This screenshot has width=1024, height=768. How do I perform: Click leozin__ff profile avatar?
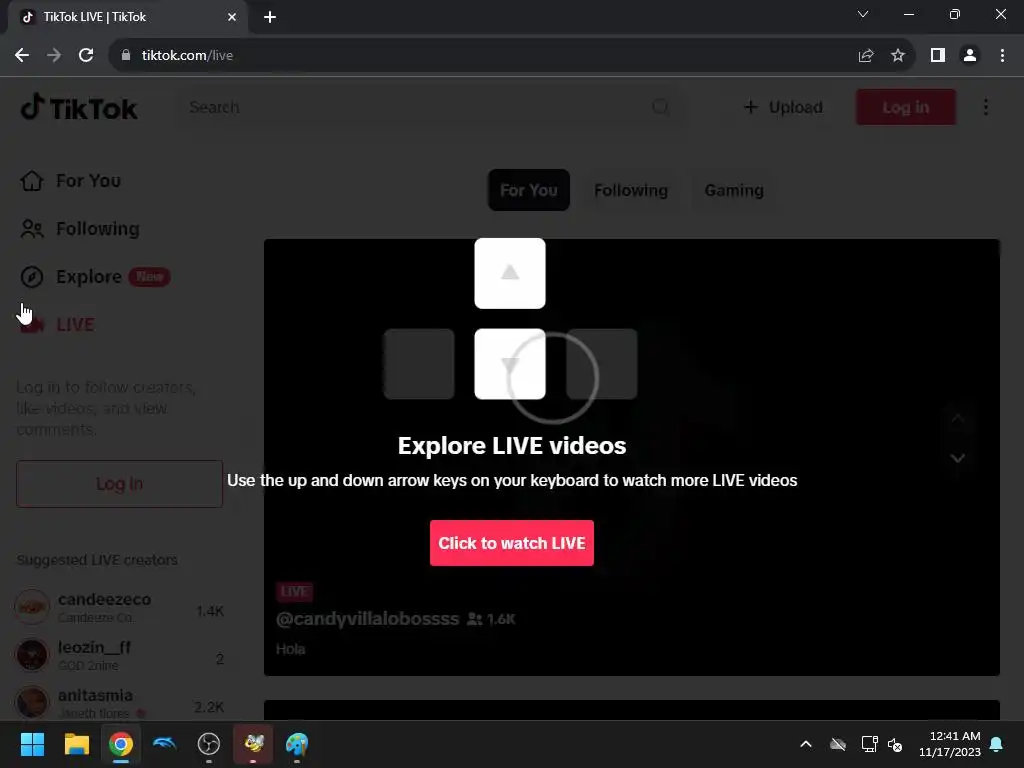click(31, 655)
